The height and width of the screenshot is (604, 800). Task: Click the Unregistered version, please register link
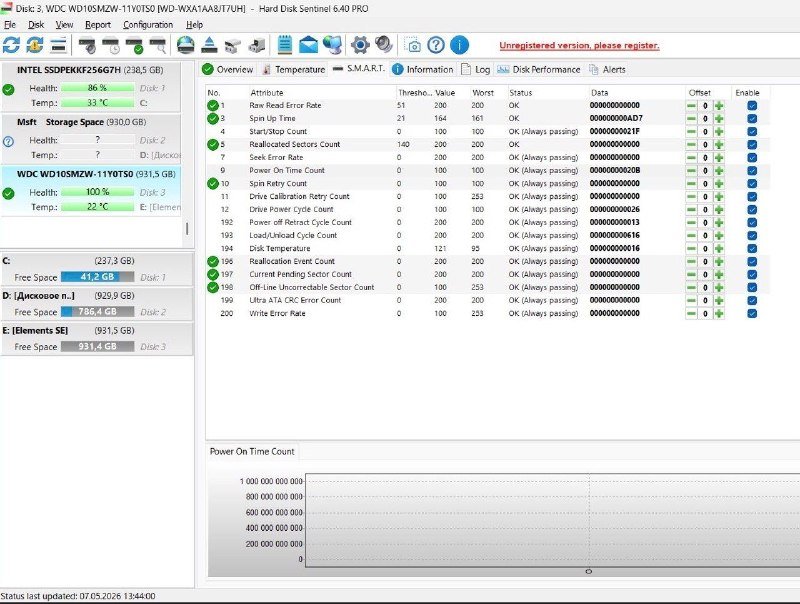pyautogui.click(x=579, y=45)
